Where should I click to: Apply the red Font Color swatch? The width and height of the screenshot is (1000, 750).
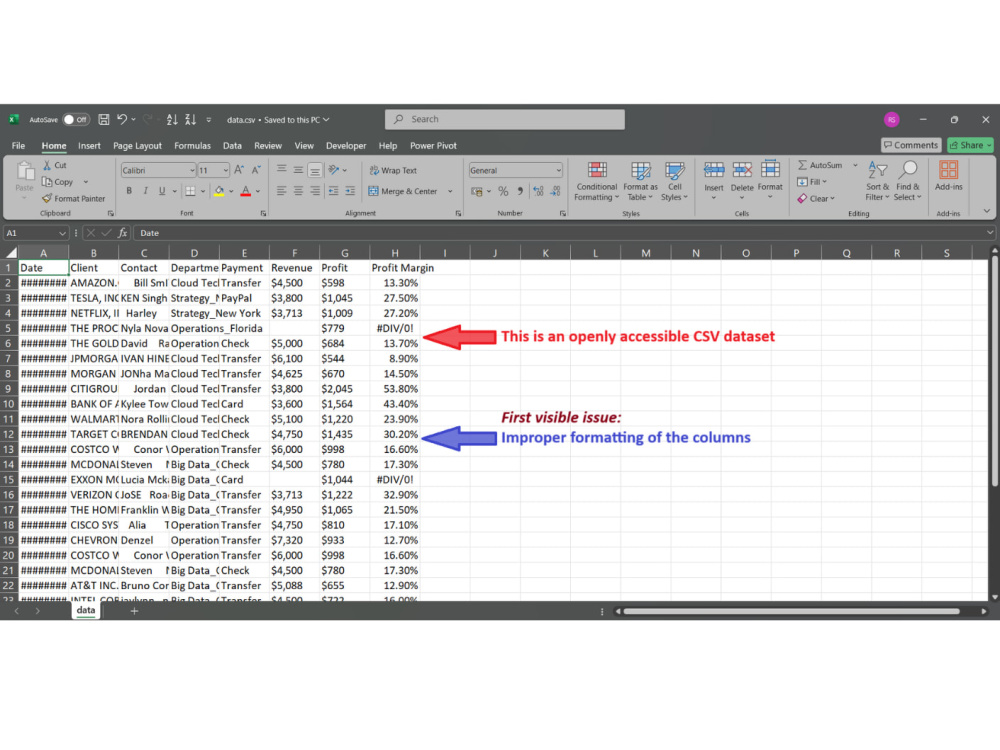[246, 191]
